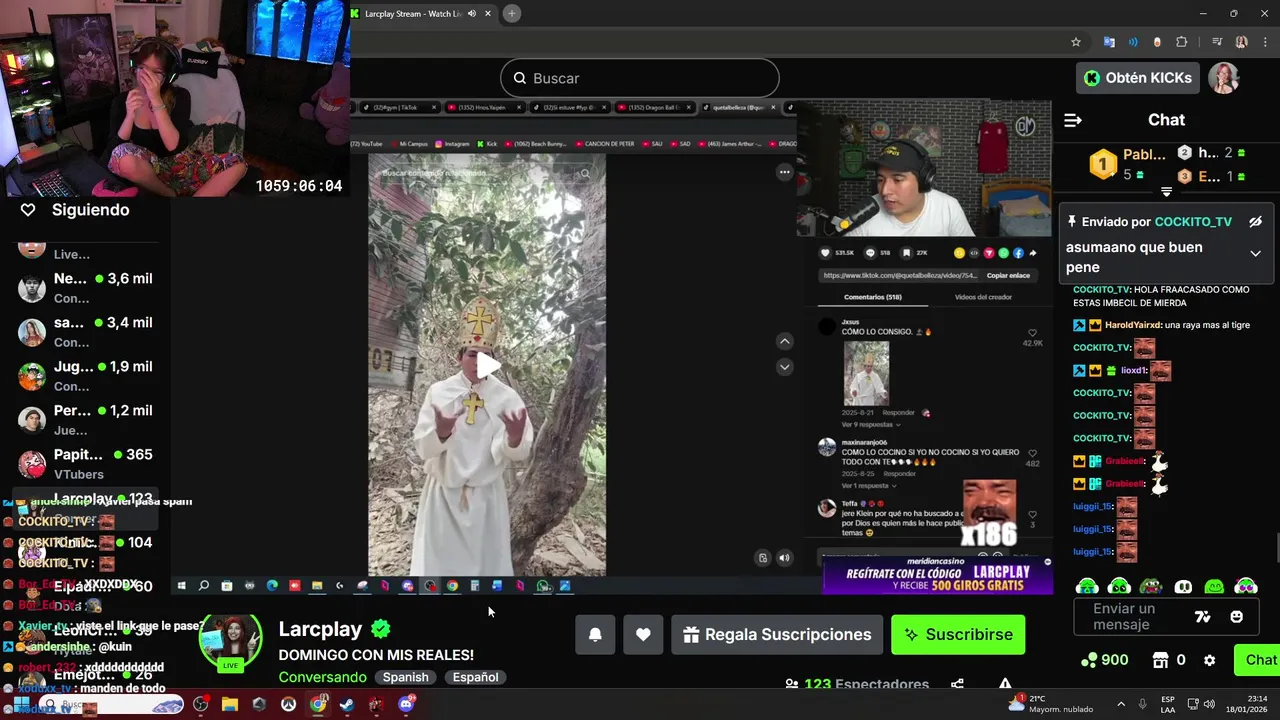This screenshot has width=1280, height=720.
Task: Expand the pinned message chevron
Action: point(1255,254)
